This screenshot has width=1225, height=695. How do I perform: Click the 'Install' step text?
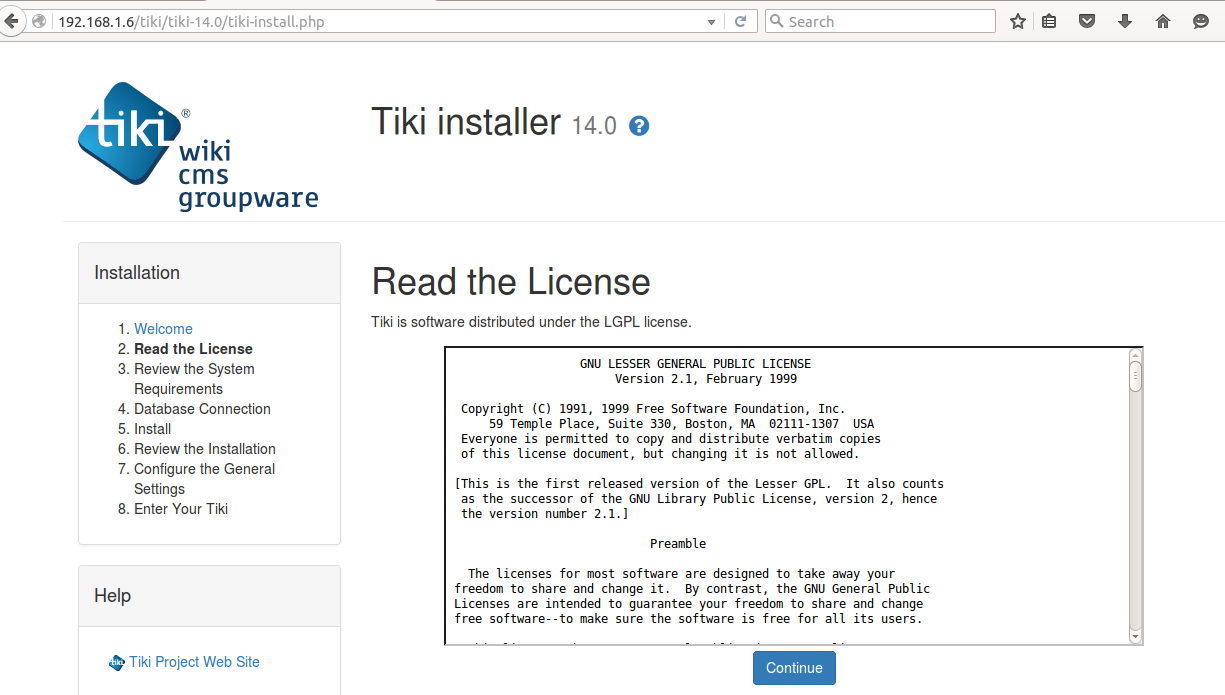[152, 429]
